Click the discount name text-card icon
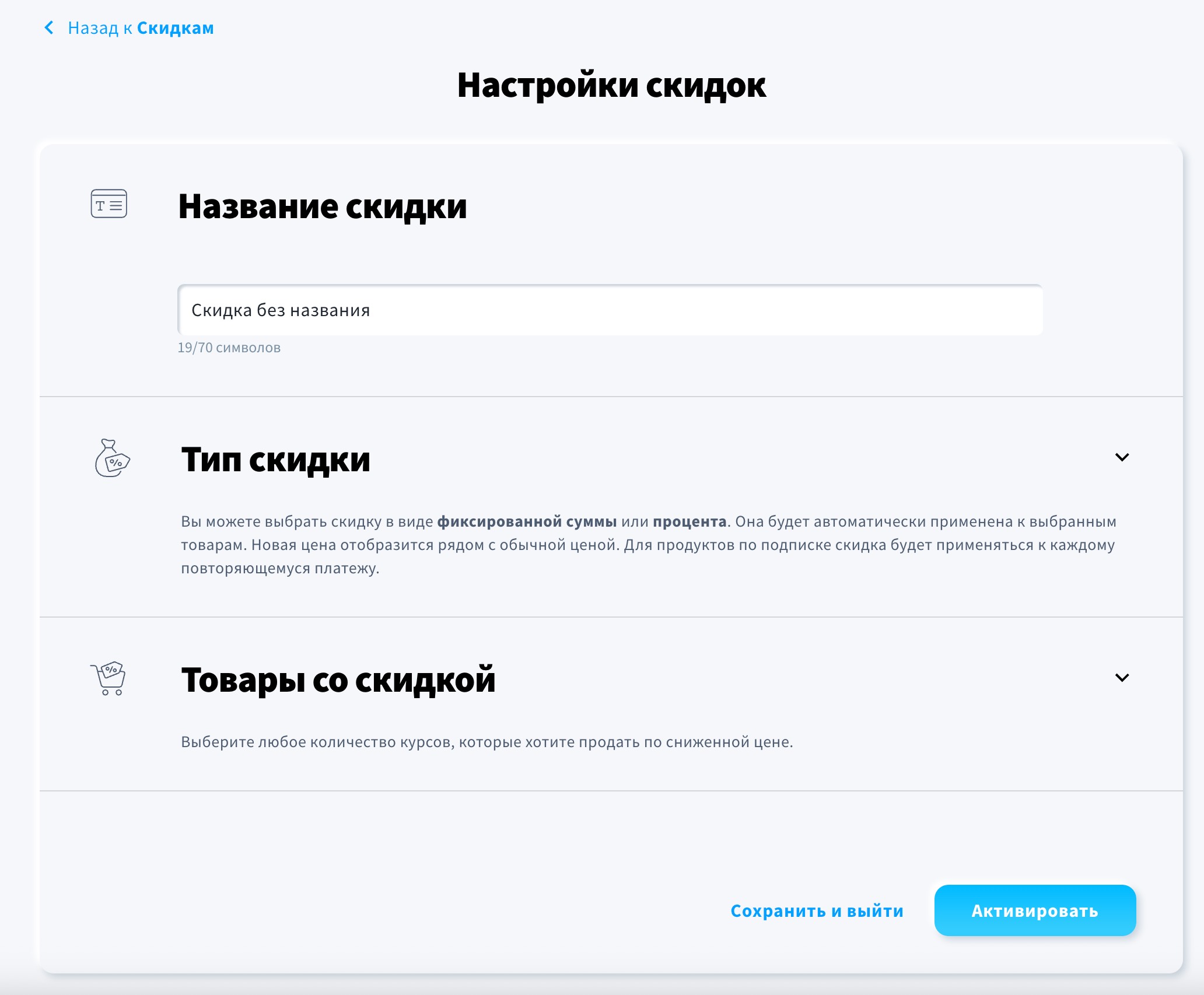This screenshot has width=1204, height=995. coord(108,204)
